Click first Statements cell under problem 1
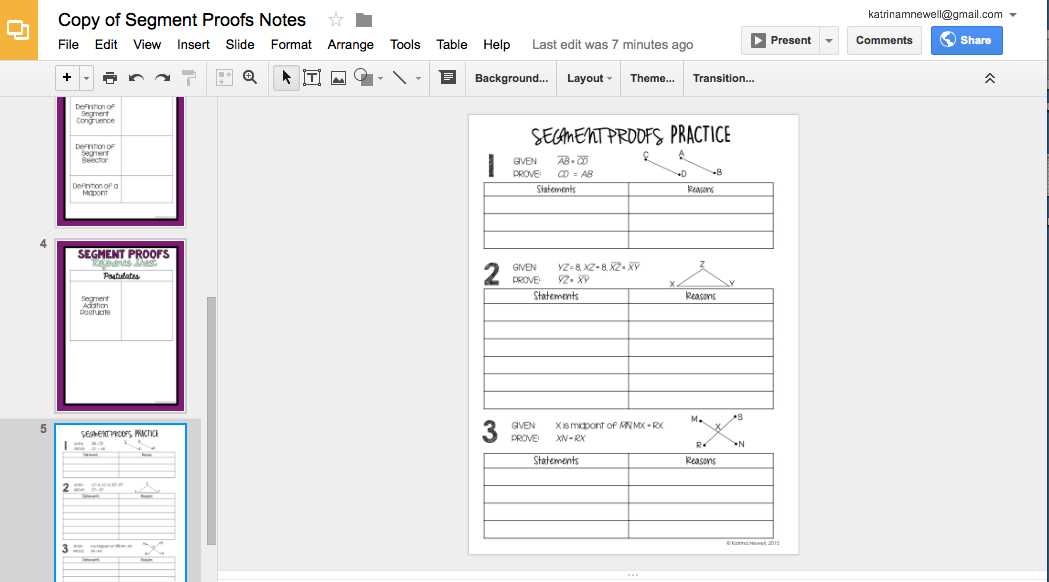Screen dimensions: 1049x582 tap(556, 205)
